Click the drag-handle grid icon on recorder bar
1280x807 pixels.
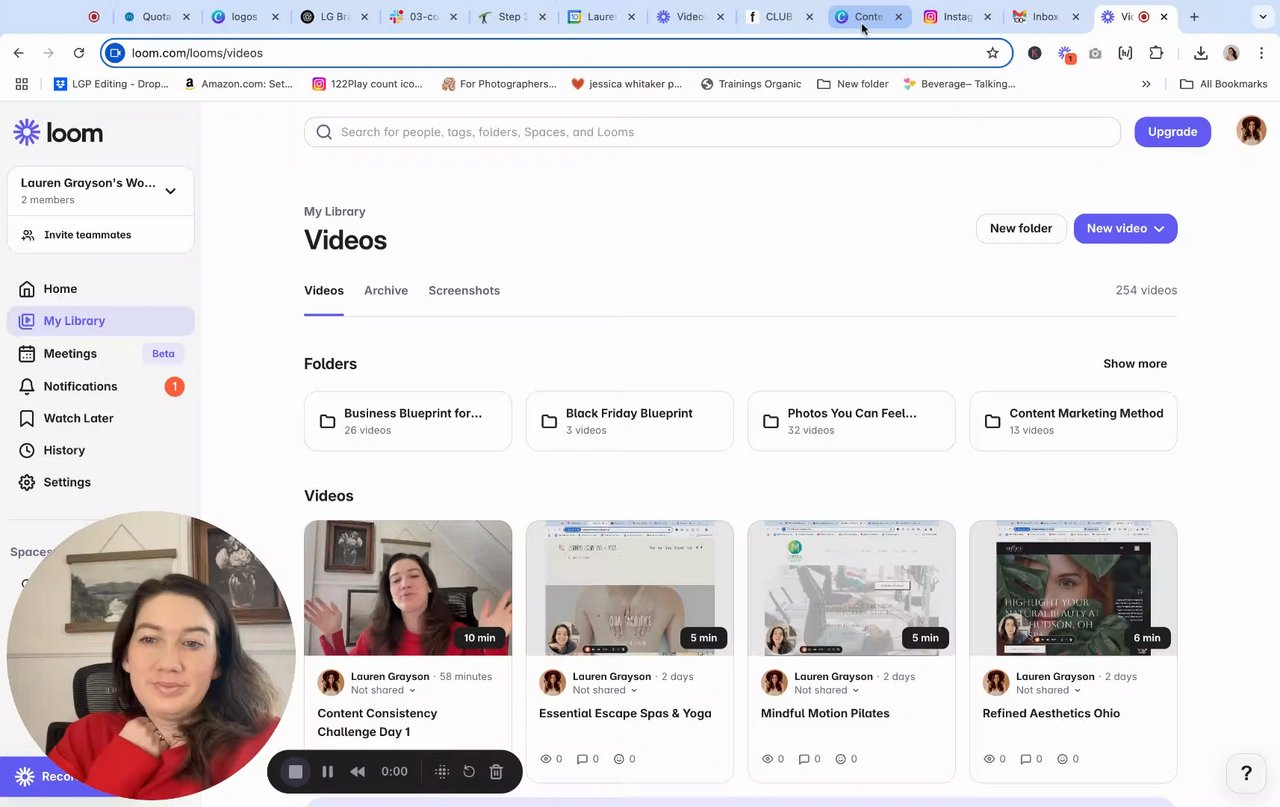click(442, 772)
